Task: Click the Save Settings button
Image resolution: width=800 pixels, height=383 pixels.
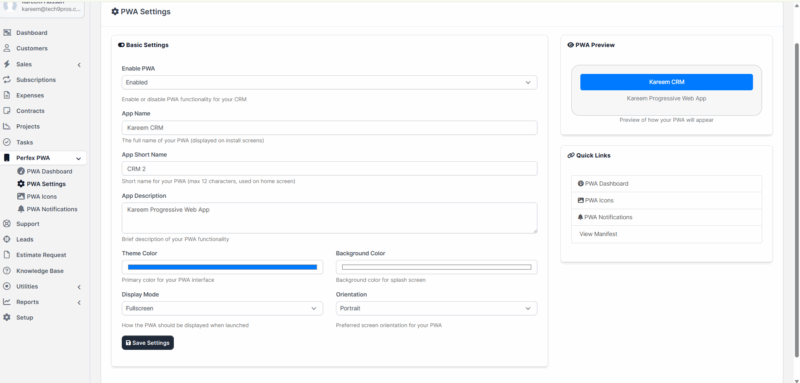Action: coord(147,343)
